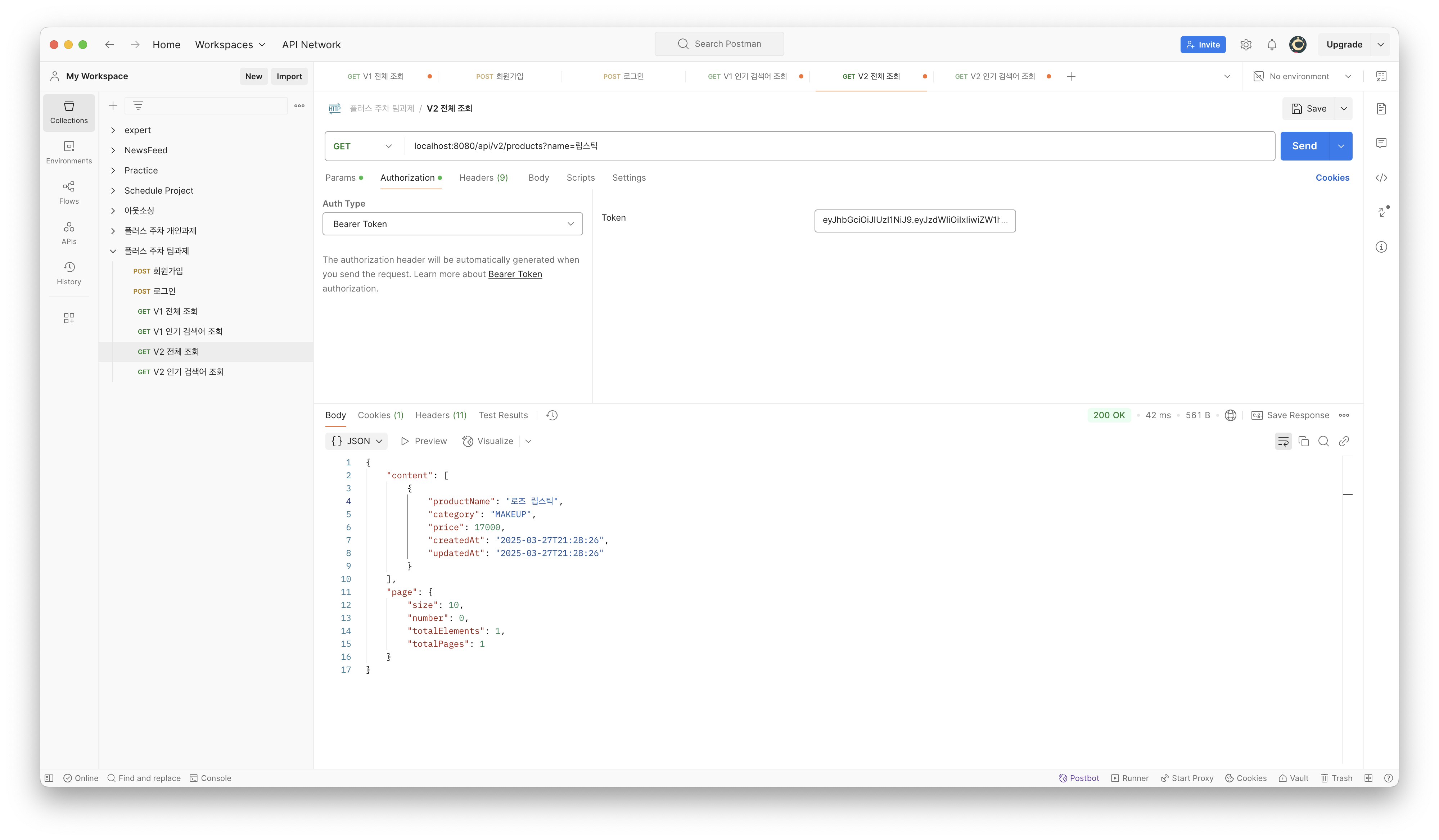Open the Code snippet panel icon
1439x840 pixels.
(x=1381, y=177)
